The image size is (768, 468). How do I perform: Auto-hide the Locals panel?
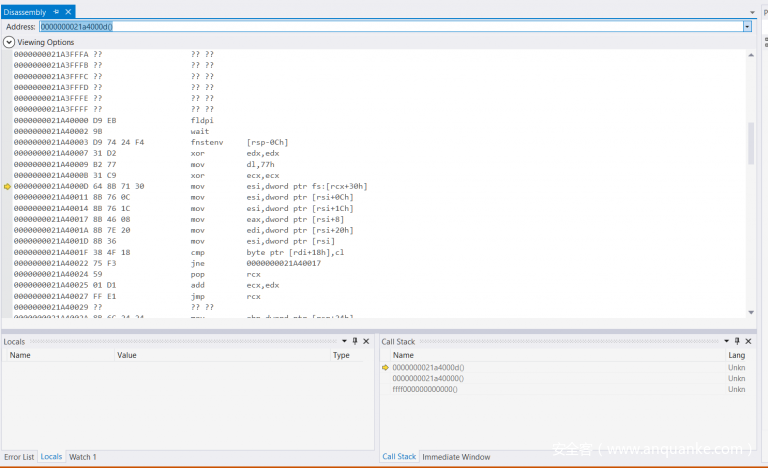355,341
